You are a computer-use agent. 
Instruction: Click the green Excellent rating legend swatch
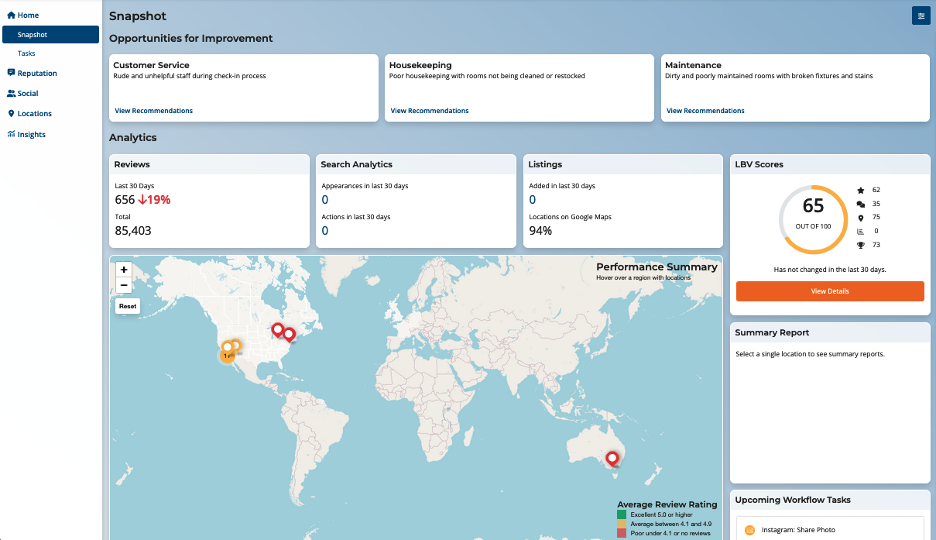click(621, 514)
